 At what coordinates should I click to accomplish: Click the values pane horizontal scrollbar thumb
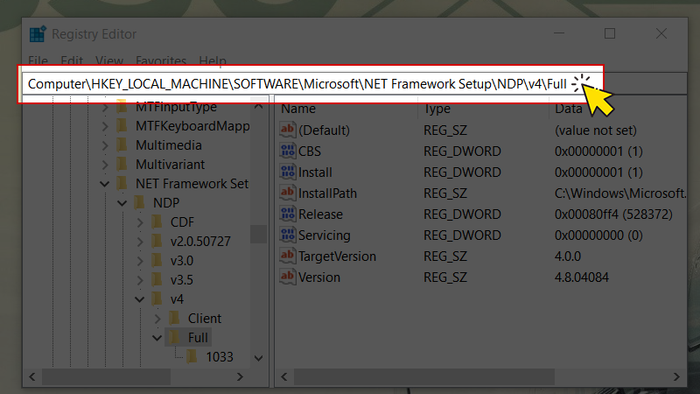(x=424, y=377)
